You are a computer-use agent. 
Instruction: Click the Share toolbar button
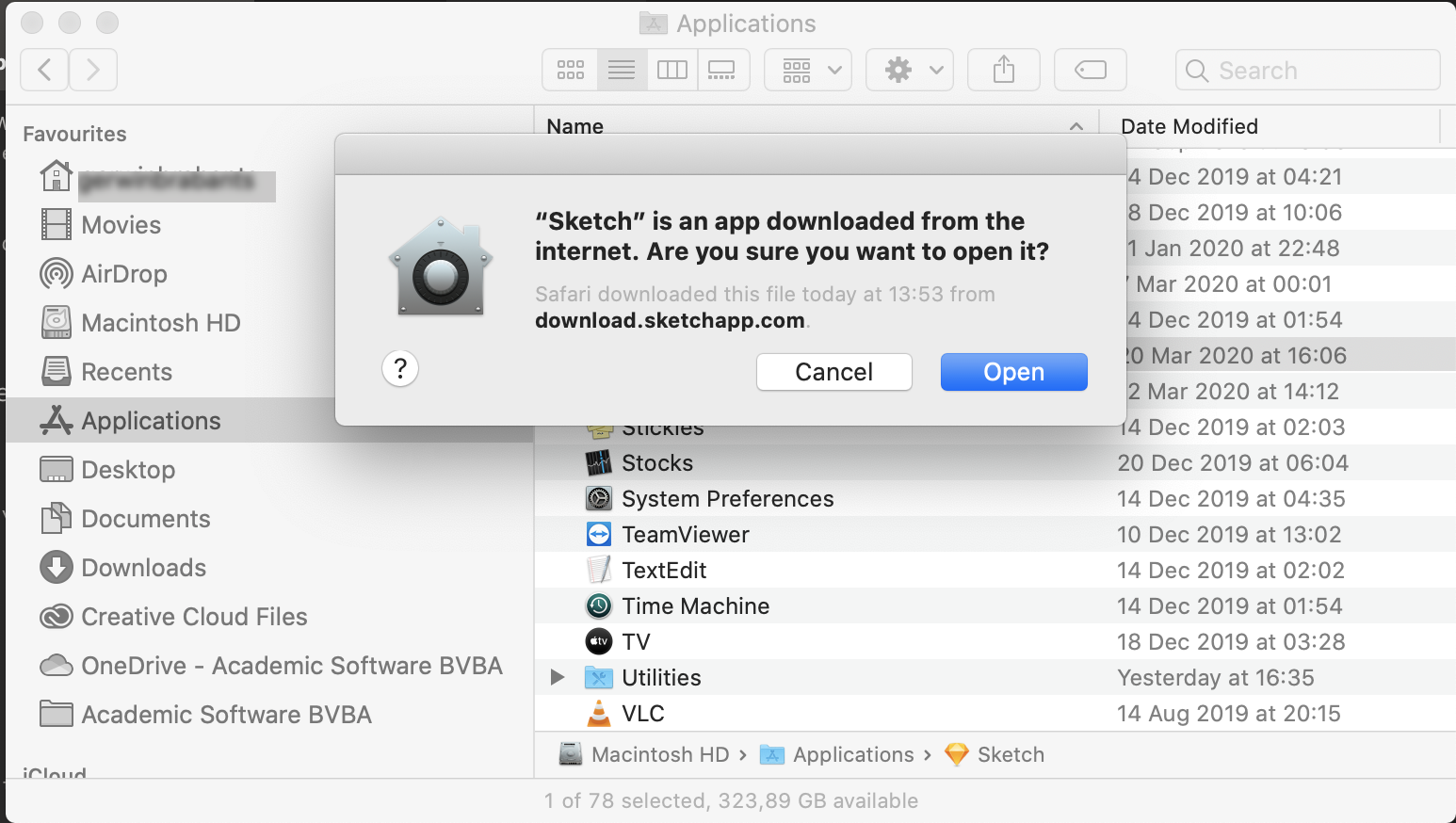point(1004,70)
